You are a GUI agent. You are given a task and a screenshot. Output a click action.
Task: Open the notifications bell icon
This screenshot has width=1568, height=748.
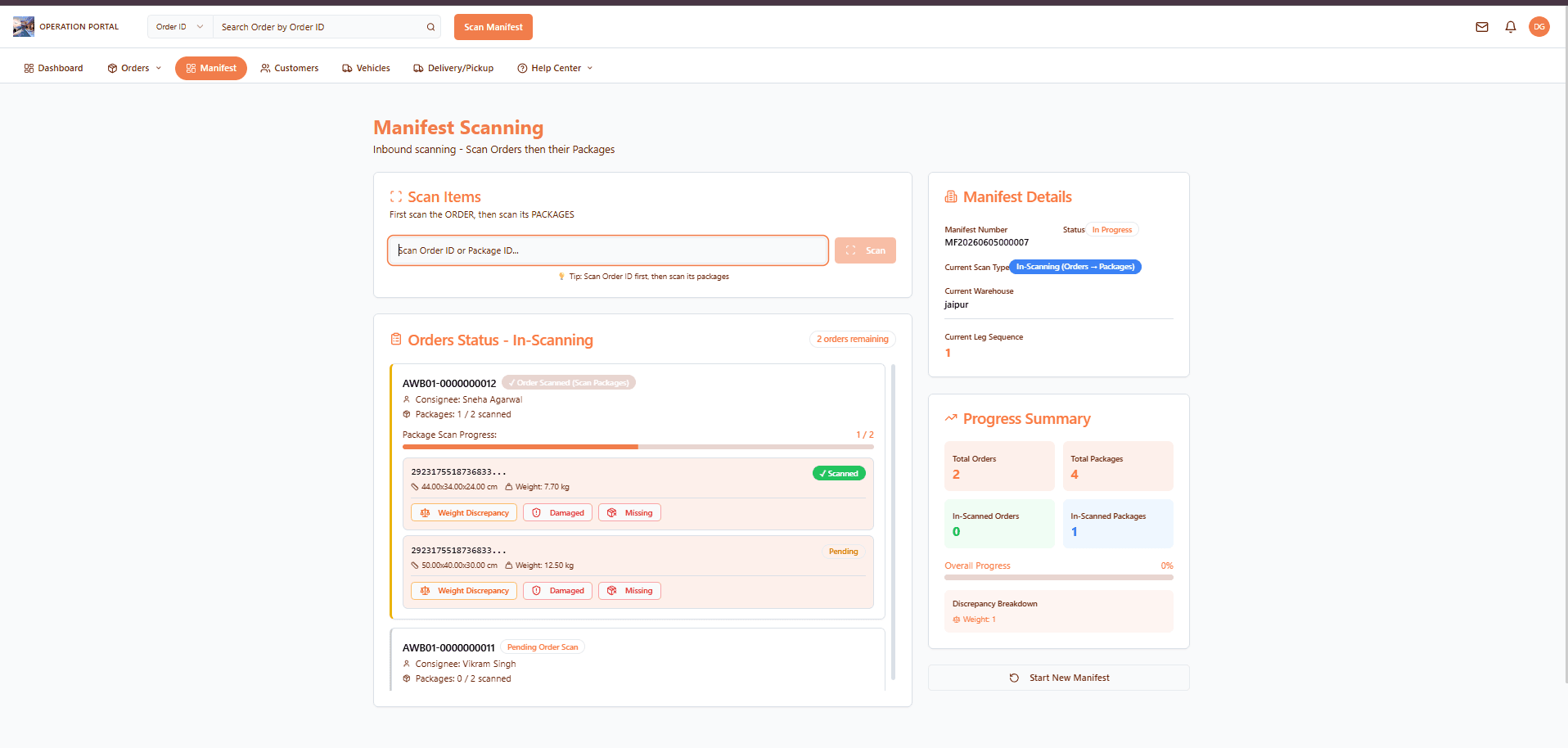pyautogui.click(x=1511, y=27)
